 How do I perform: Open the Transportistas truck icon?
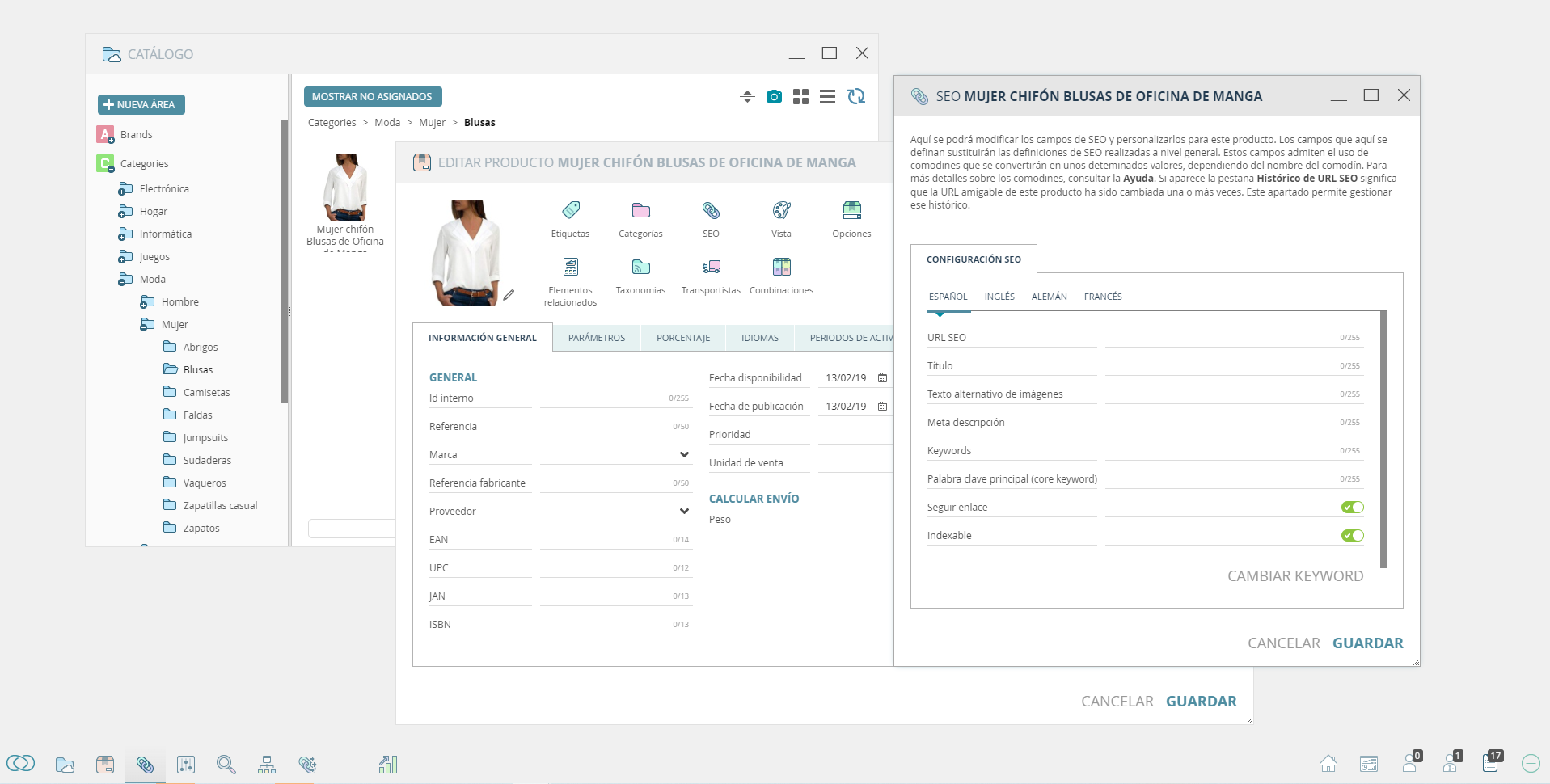click(x=711, y=268)
